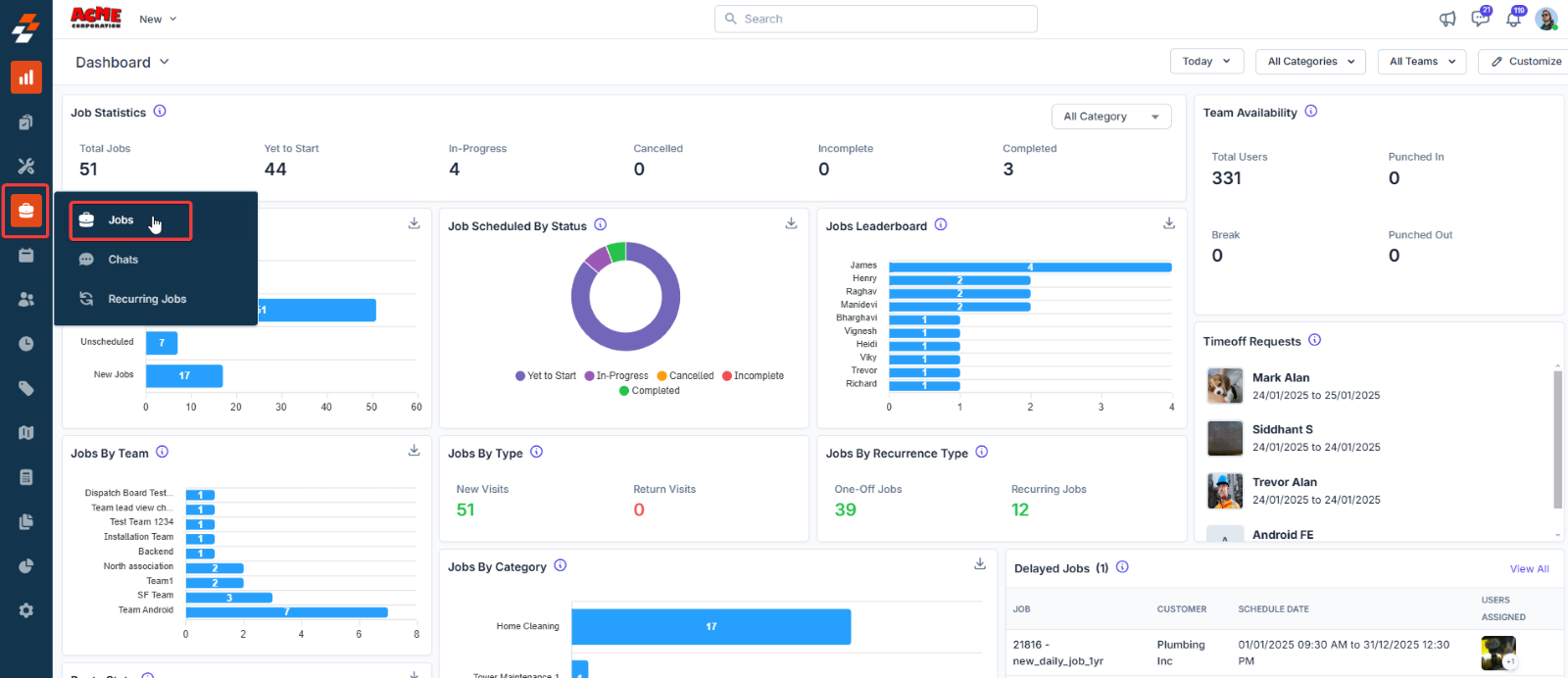Open View All delayed jobs link
This screenshot has height=678, width=1568.
pyautogui.click(x=1529, y=569)
